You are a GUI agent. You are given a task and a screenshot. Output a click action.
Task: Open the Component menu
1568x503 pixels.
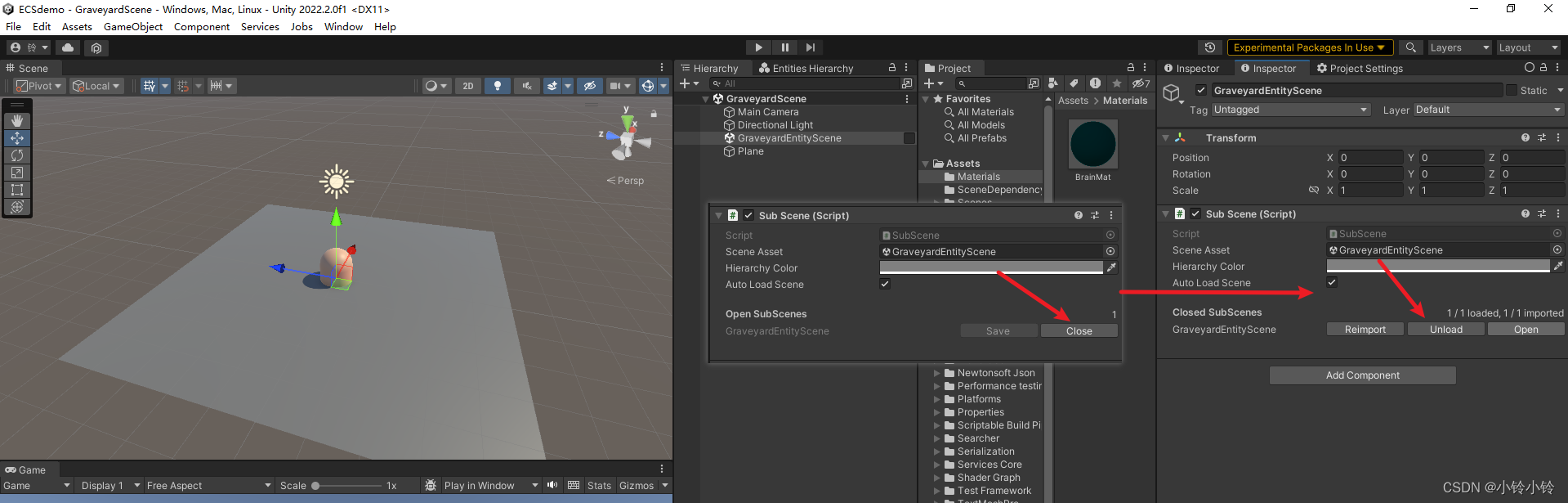click(202, 27)
